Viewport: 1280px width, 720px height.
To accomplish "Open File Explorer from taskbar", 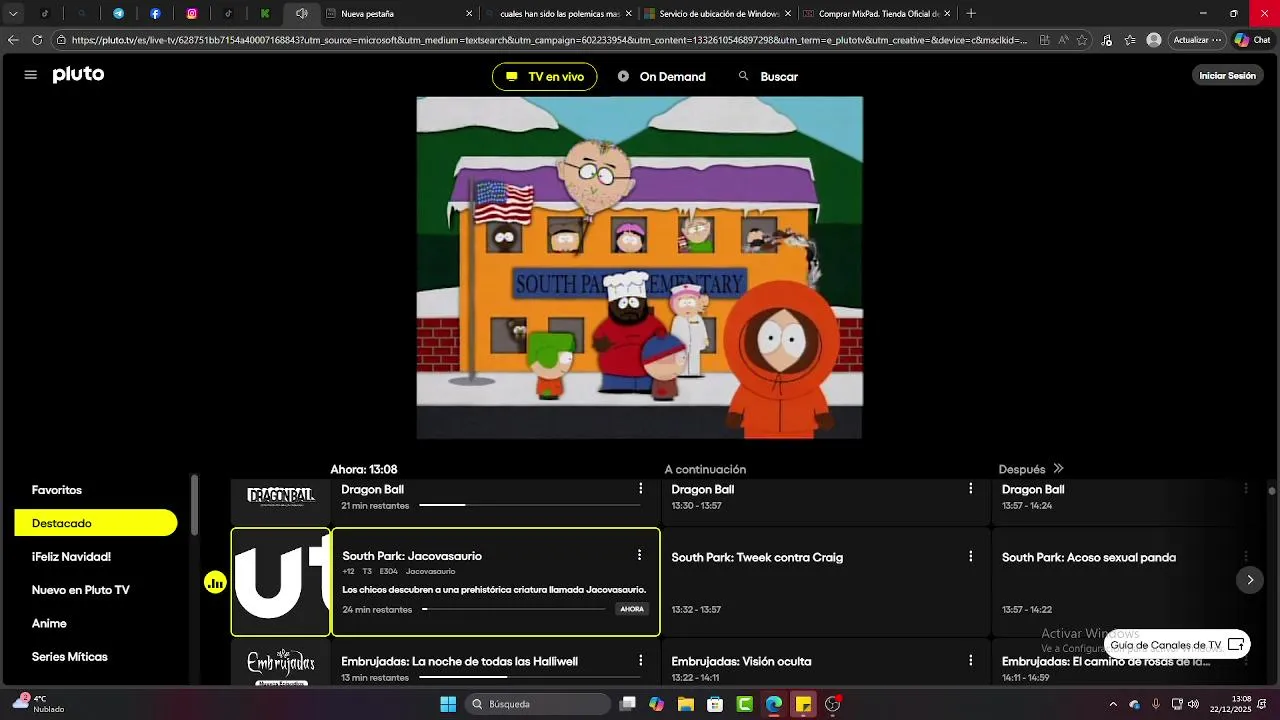I will [x=685, y=704].
